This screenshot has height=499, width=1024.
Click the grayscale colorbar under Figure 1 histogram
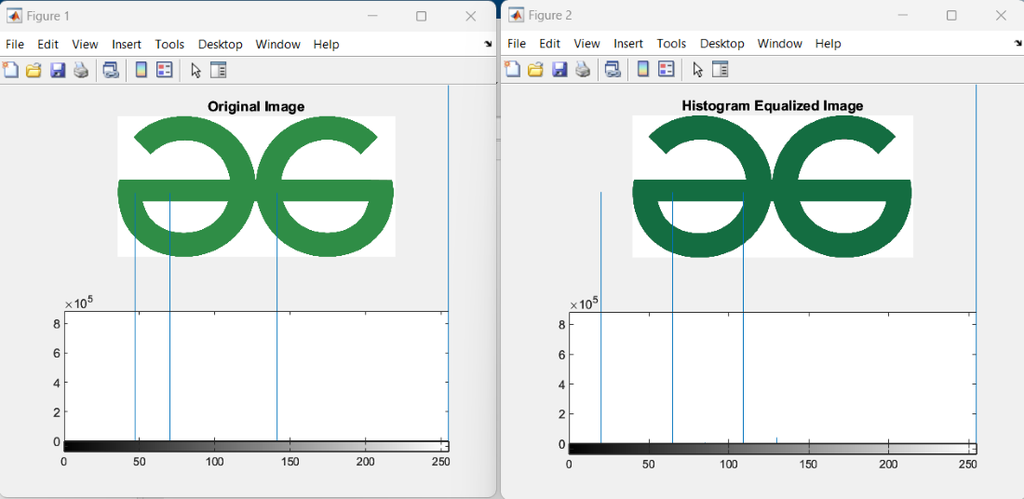(257, 447)
